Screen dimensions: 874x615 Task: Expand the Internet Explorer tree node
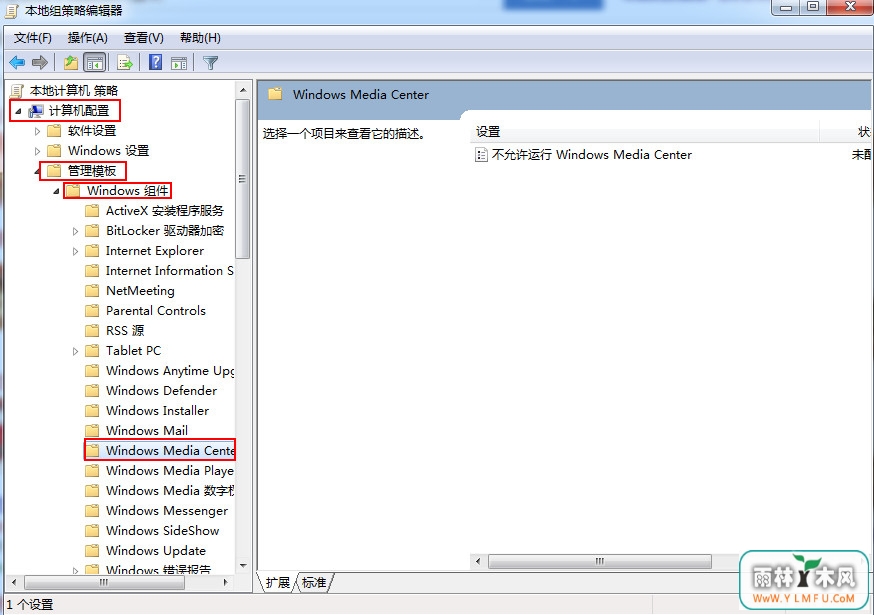[75, 251]
